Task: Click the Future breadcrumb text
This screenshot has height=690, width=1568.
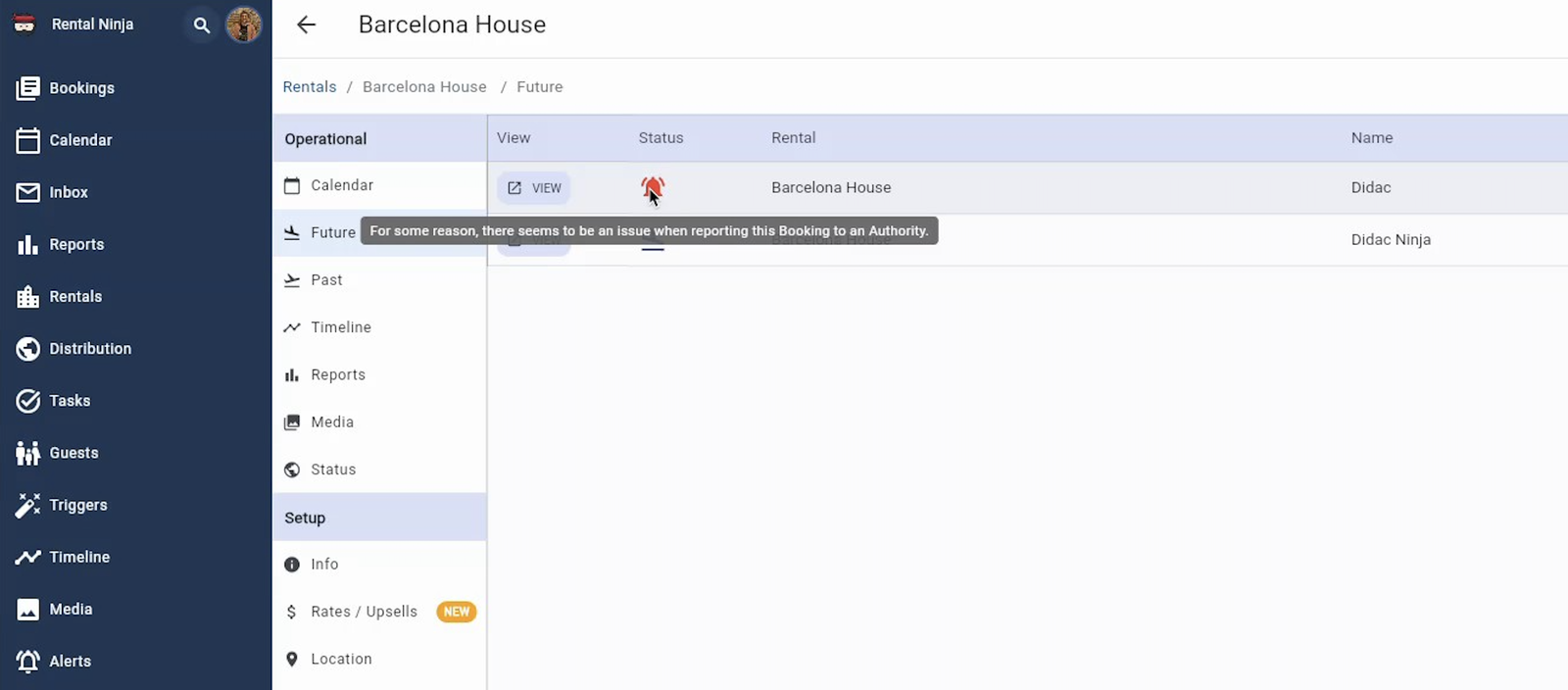Action: coord(540,86)
